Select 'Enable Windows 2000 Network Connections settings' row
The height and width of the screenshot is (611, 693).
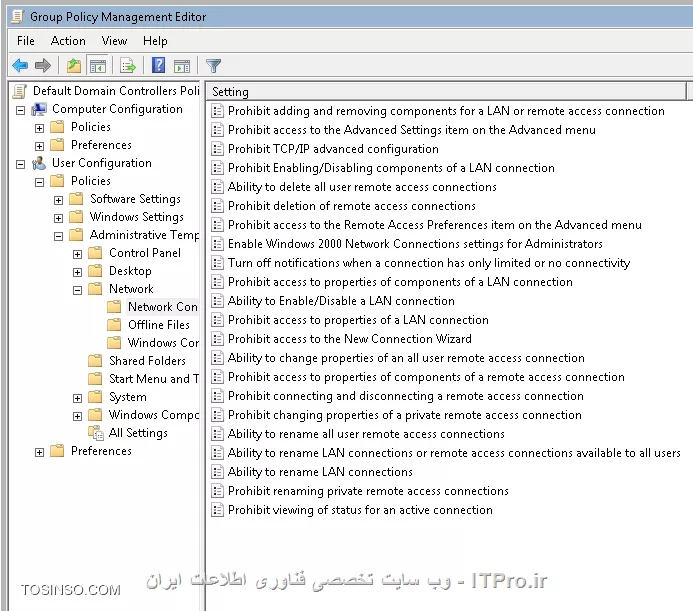[x=415, y=244]
